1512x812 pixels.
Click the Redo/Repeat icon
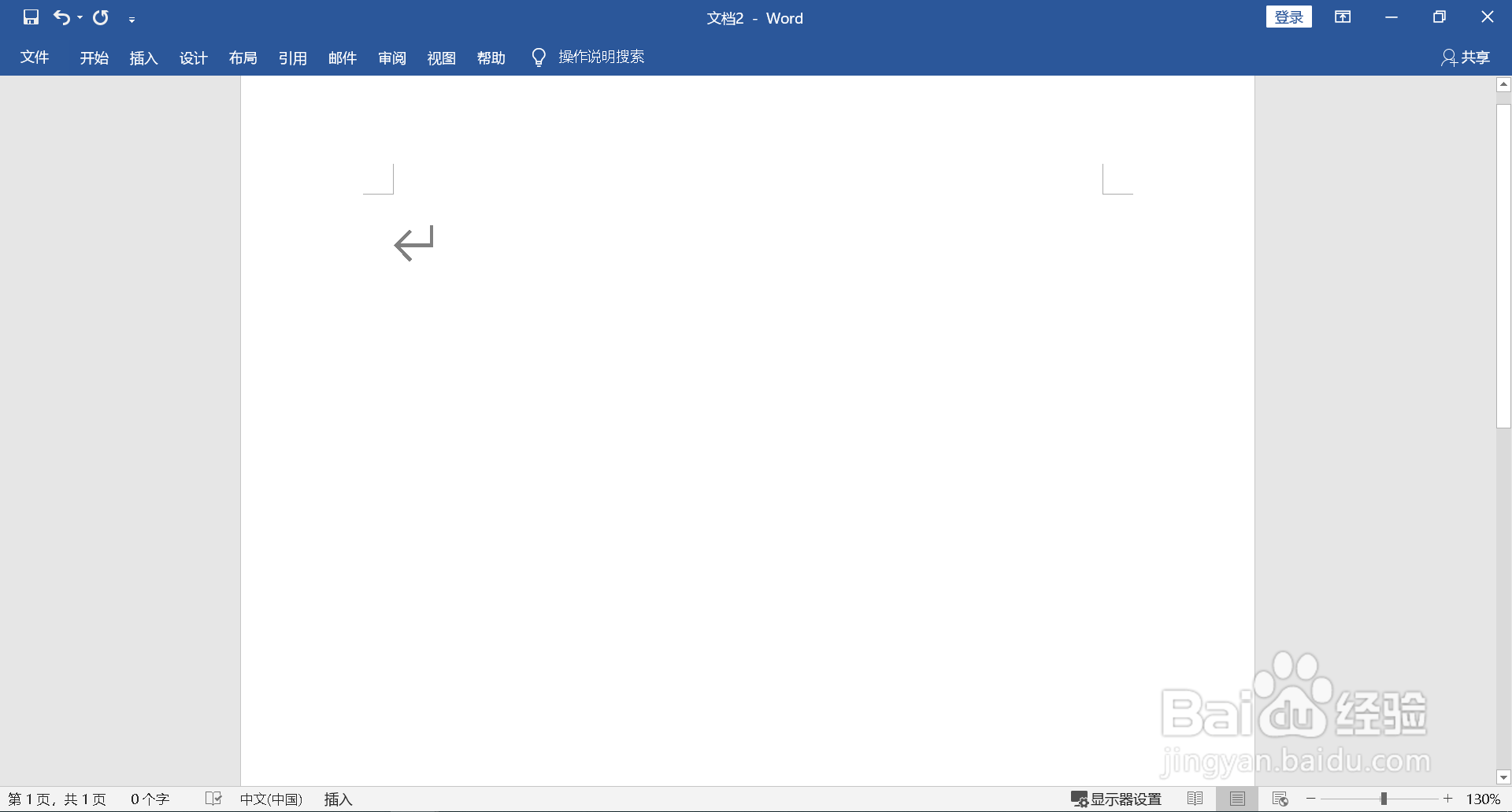tap(101, 17)
